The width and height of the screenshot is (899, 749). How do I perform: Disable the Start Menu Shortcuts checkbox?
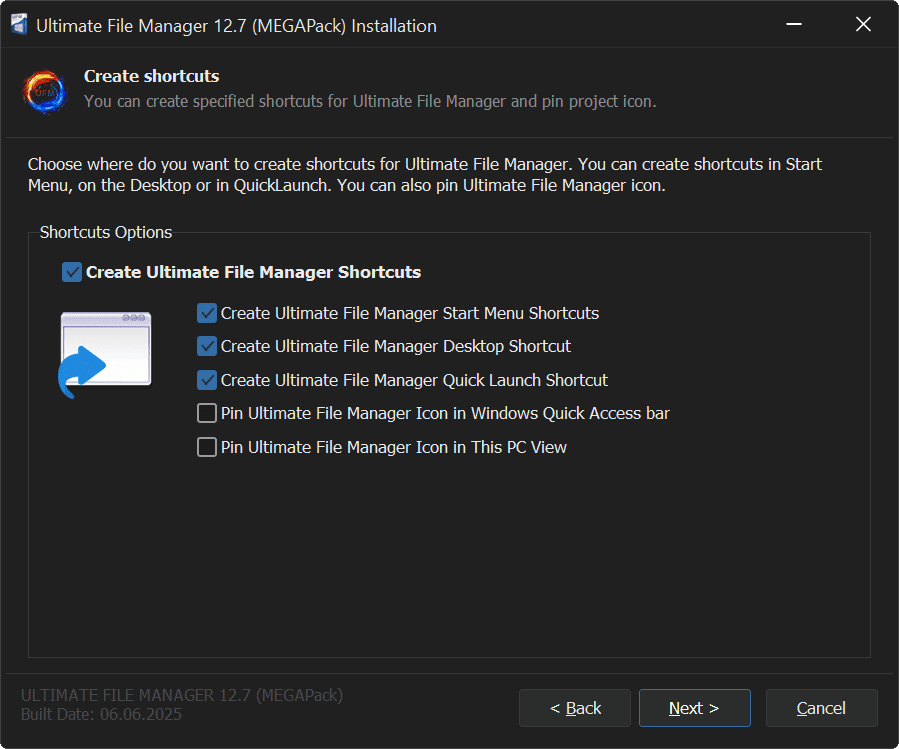pos(207,313)
